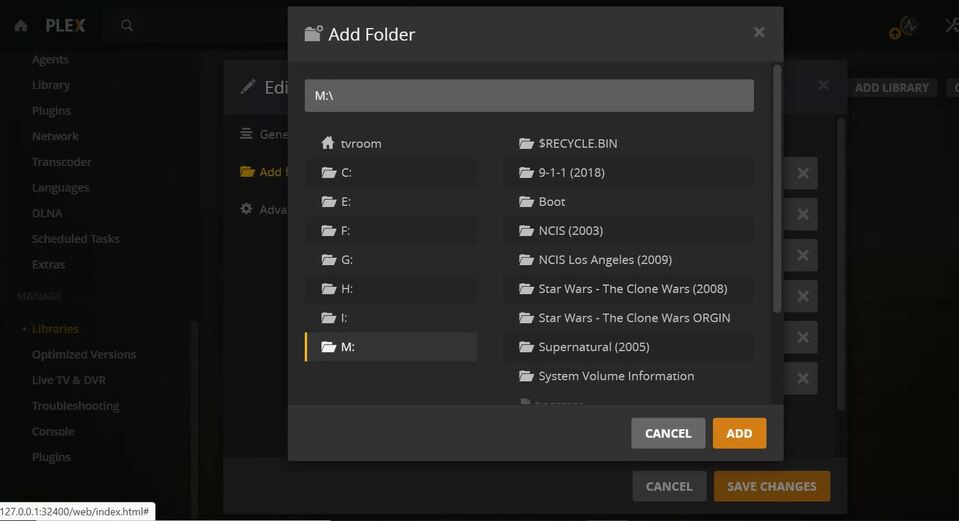Select the G: drive
This screenshot has height=521, width=959.
(391, 259)
